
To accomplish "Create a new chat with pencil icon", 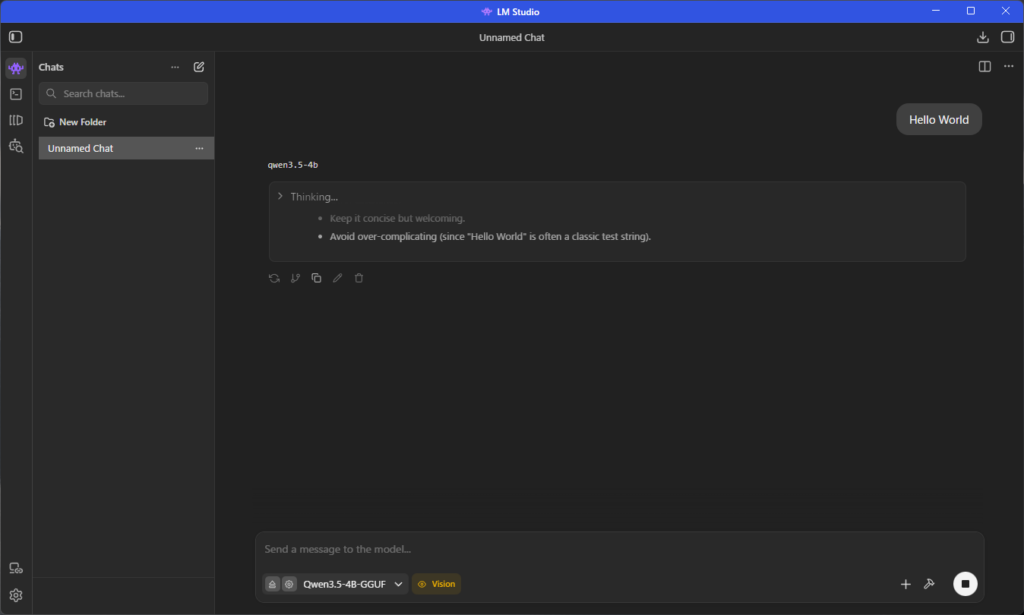I will 199,67.
